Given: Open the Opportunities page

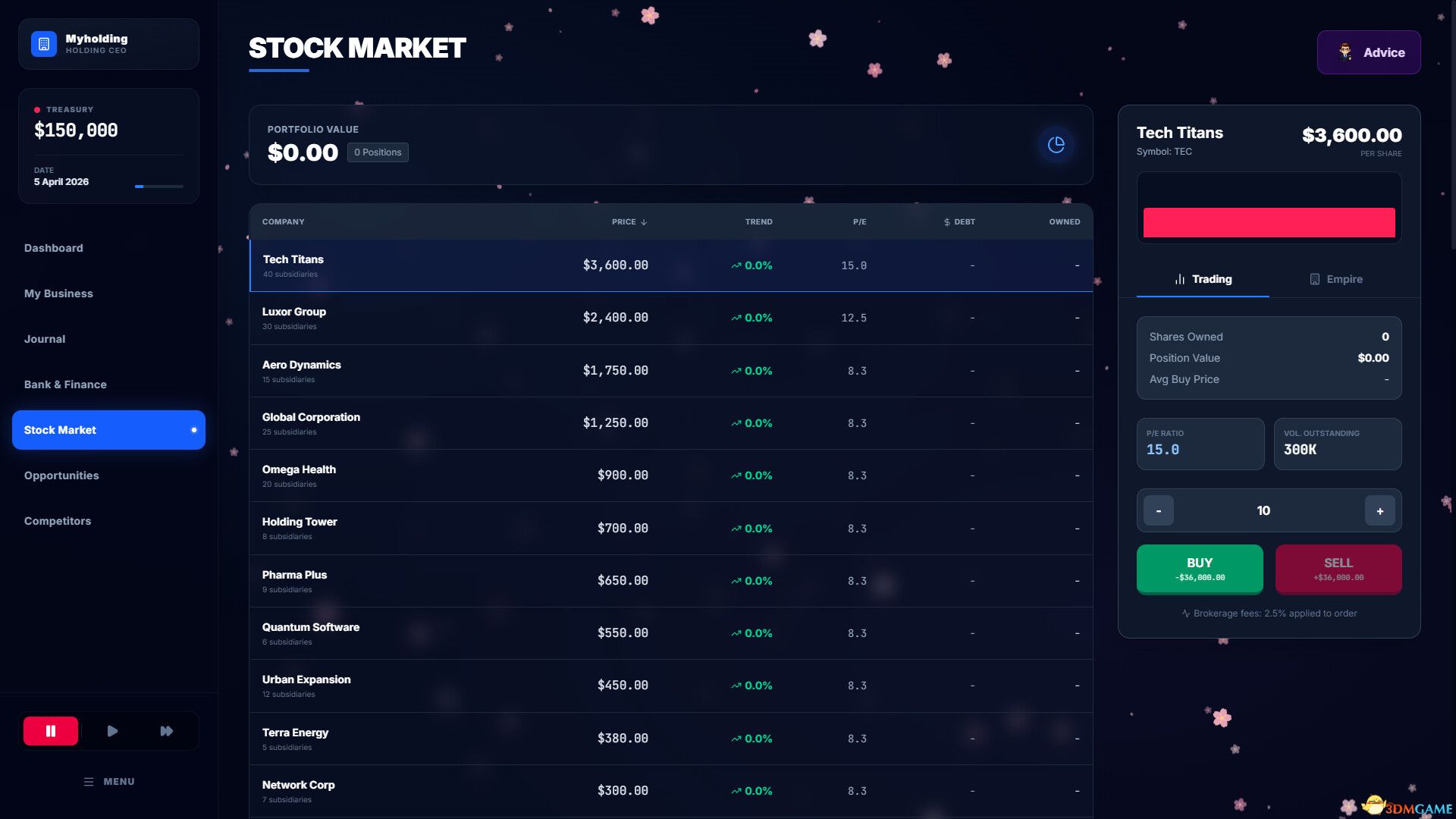Looking at the screenshot, I should [108, 475].
